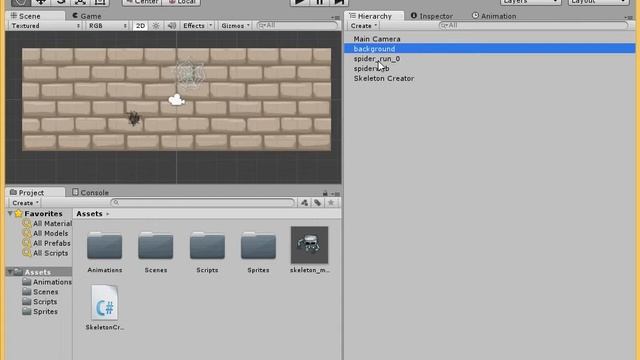
Task: Click the Search by Label tag icon
Action: coord(318,202)
